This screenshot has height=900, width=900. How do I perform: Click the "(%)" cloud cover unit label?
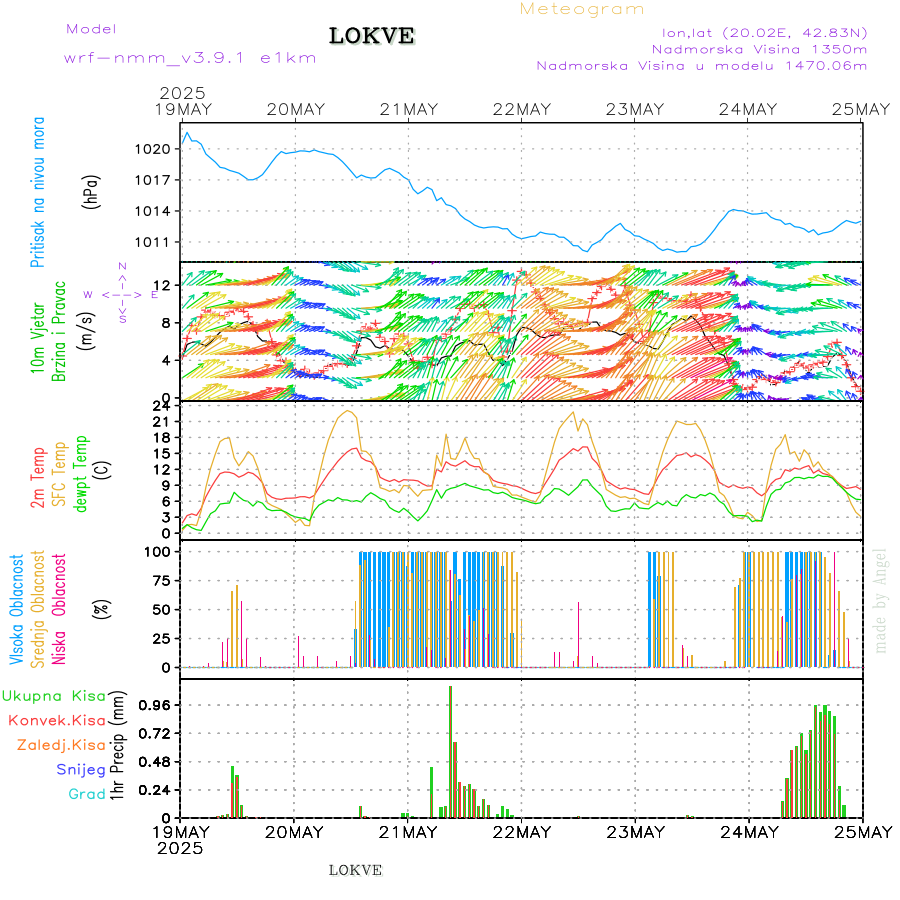[x=101, y=608]
